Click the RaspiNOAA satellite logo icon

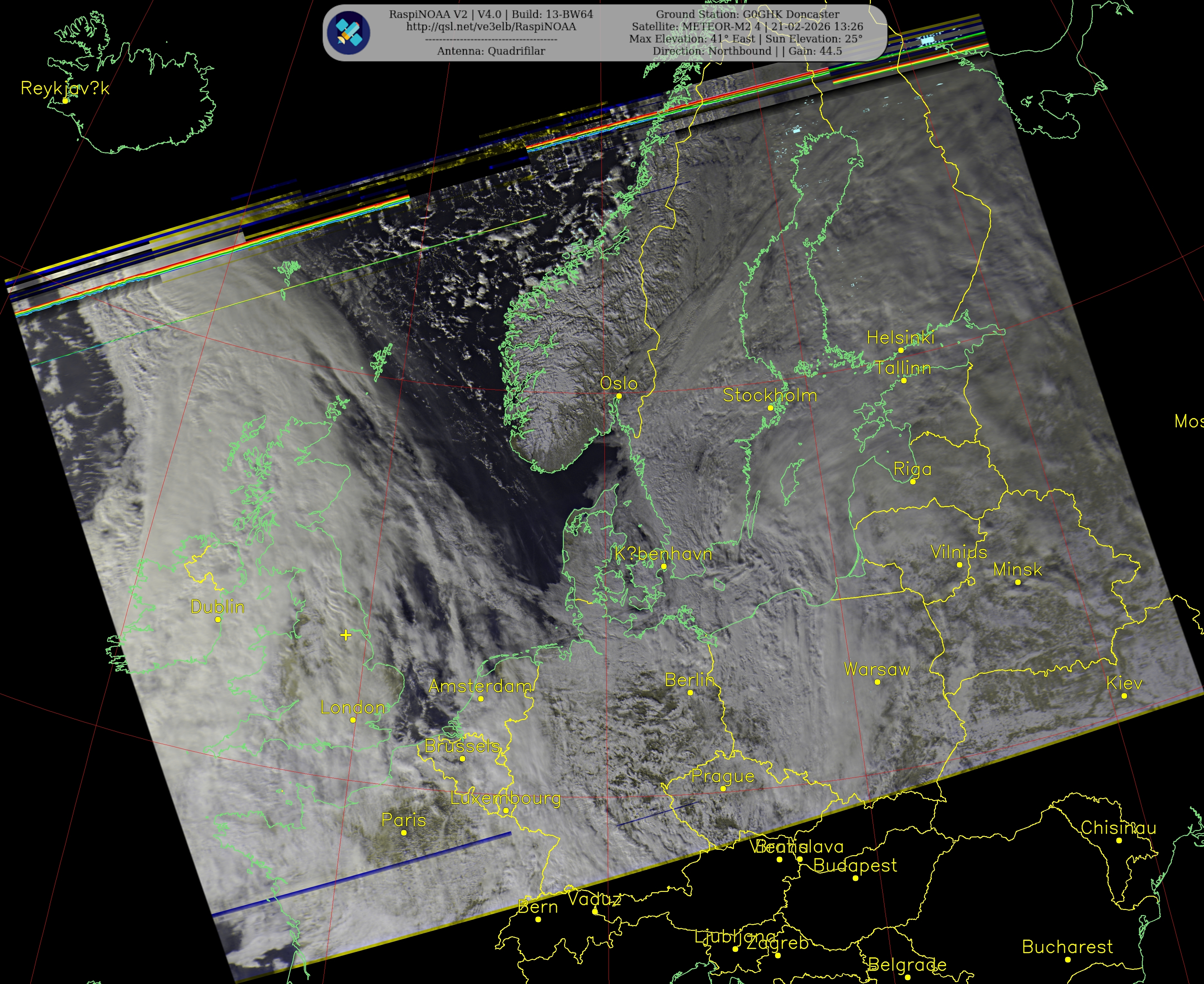[x=349, y=32]
